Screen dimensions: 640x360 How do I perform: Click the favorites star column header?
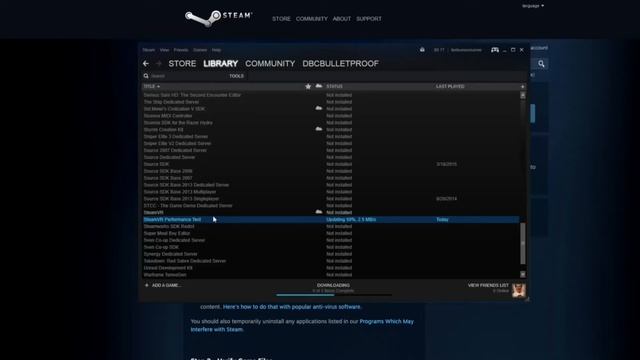[x=308, y=86]
